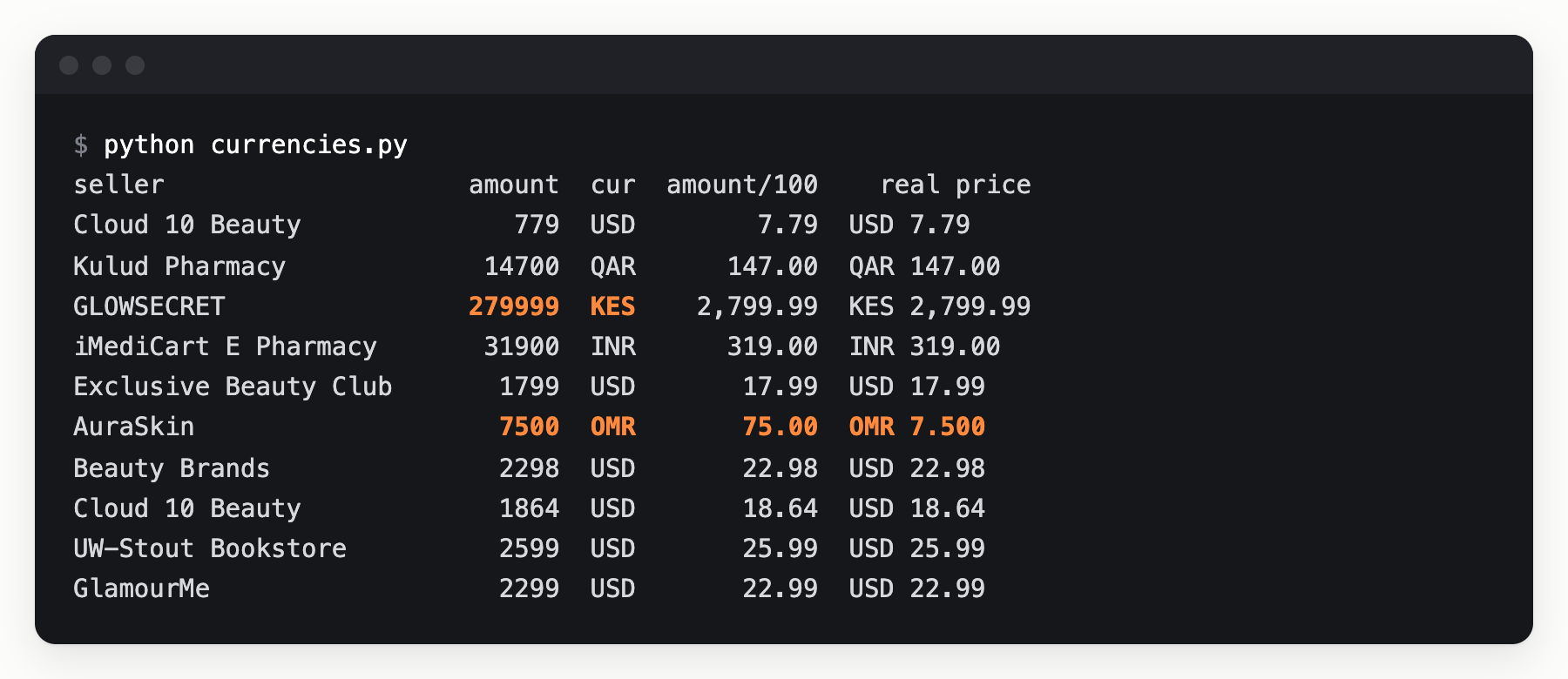1568x679 pixels.
Task: Select the real price 'USD 17.99'
Action: (x=917, y=387)
